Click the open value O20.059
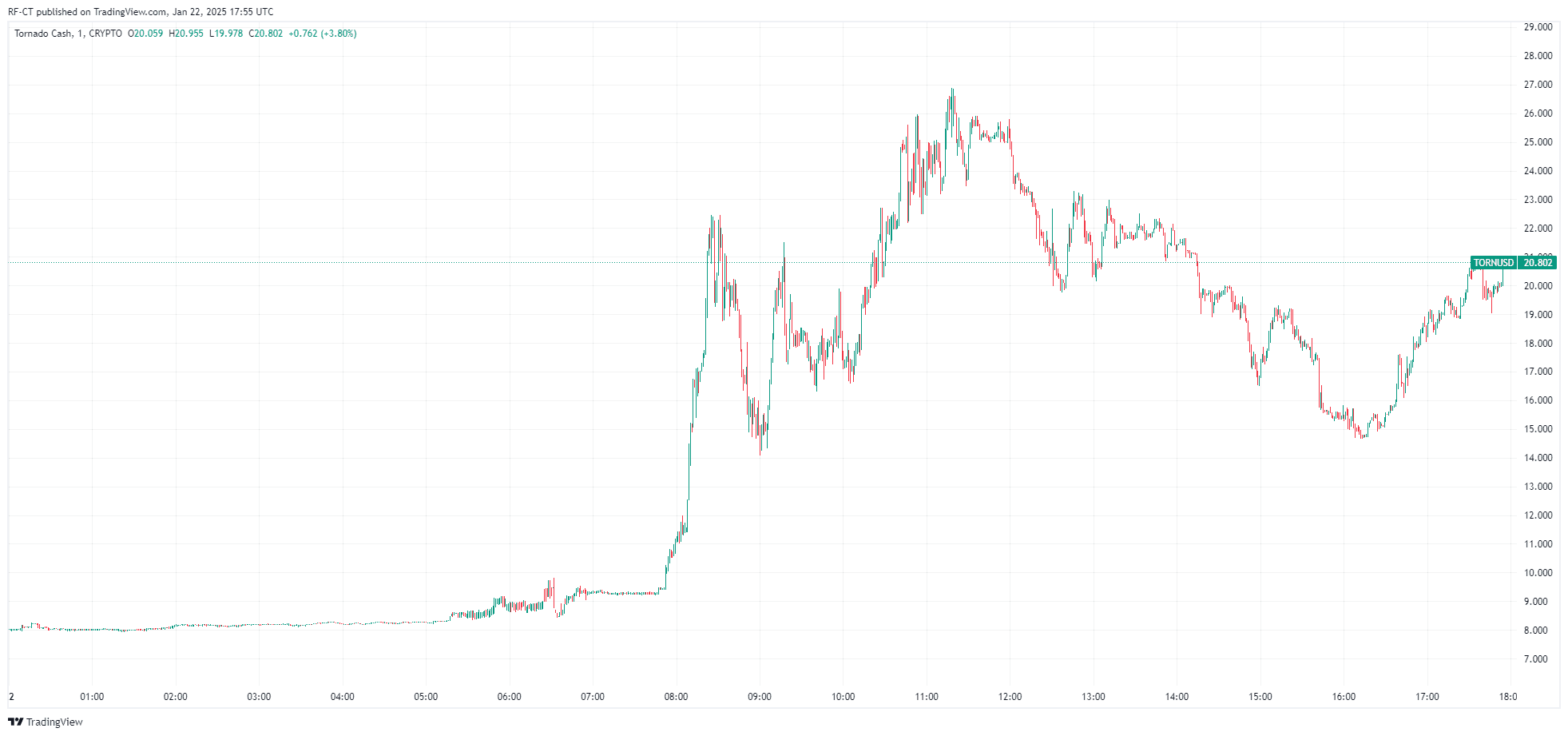The height and width of the screenshot is (736, 1568). [145, 34]
